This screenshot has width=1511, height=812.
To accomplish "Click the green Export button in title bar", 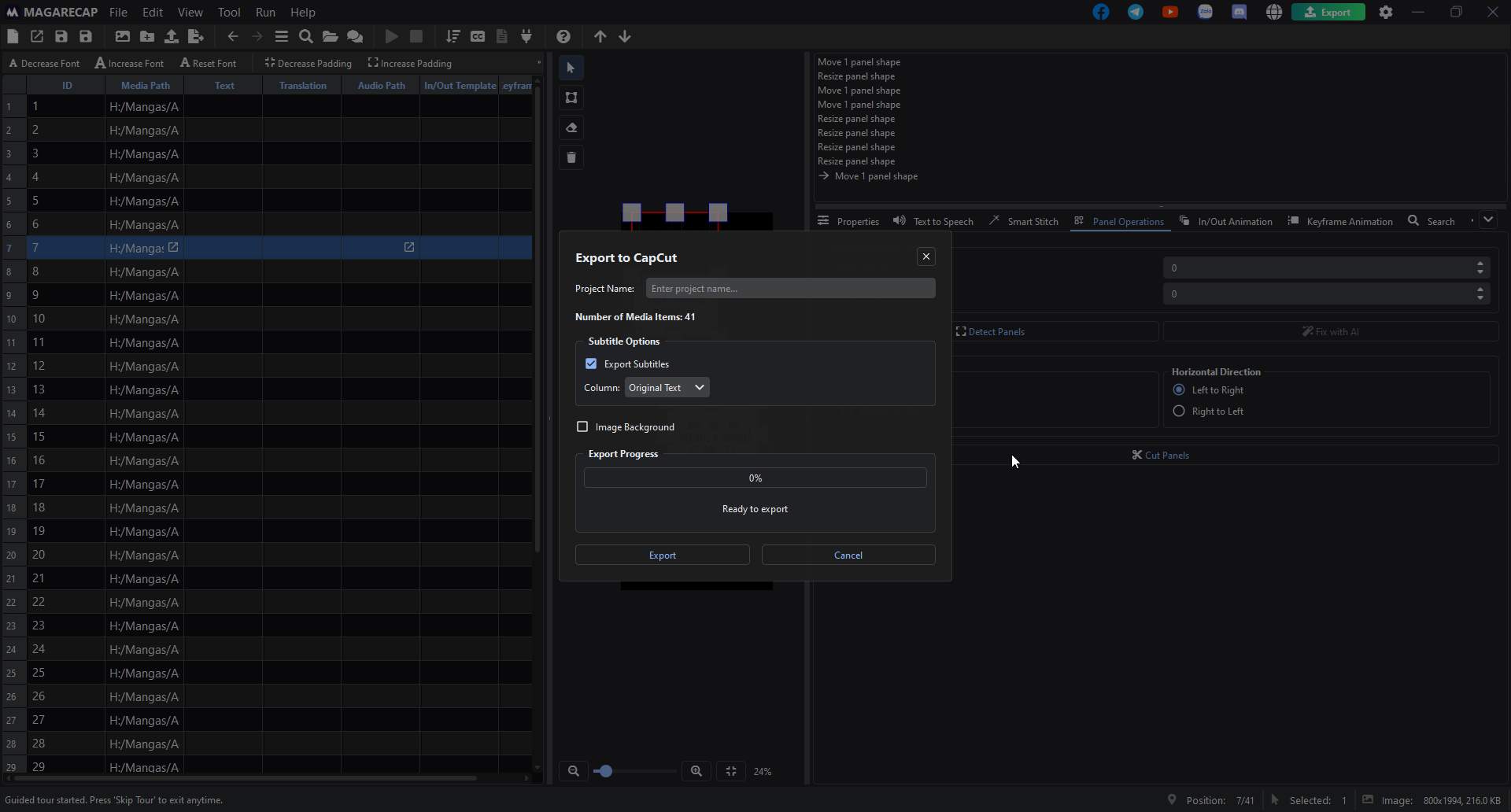I will pos(1328,12).
